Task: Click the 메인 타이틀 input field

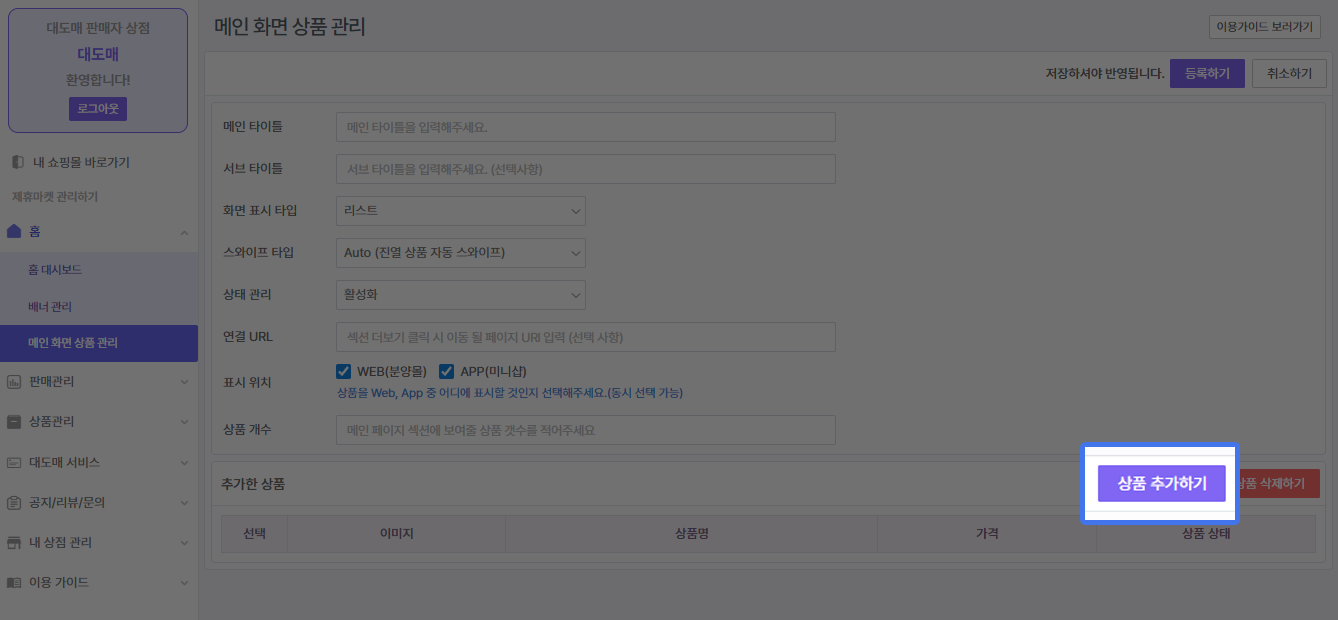Action: click(x=585, y=127)
